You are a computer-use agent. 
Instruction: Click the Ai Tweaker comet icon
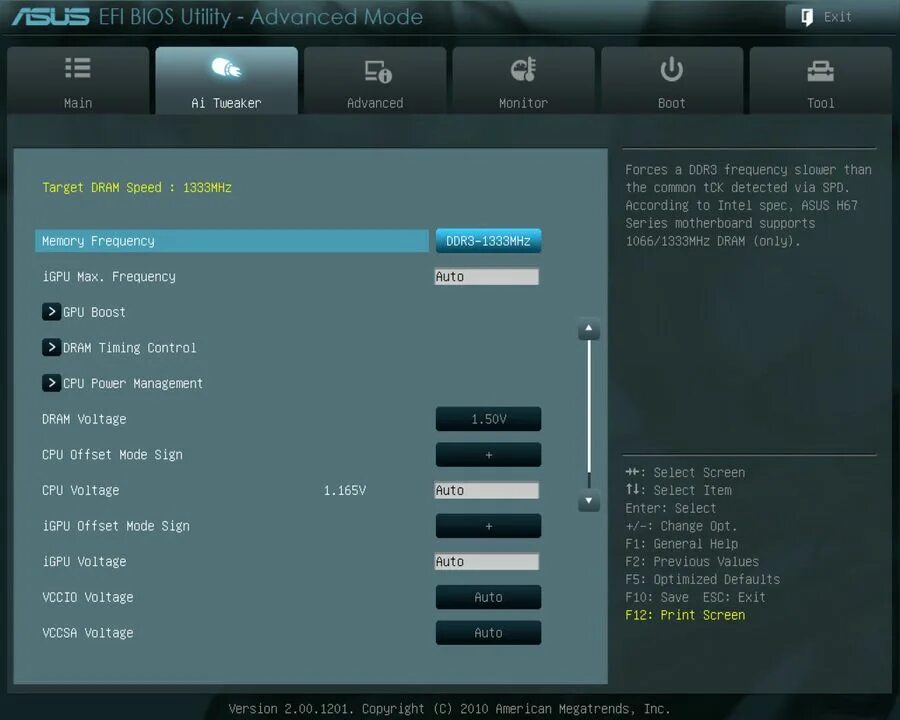point(226,68)
